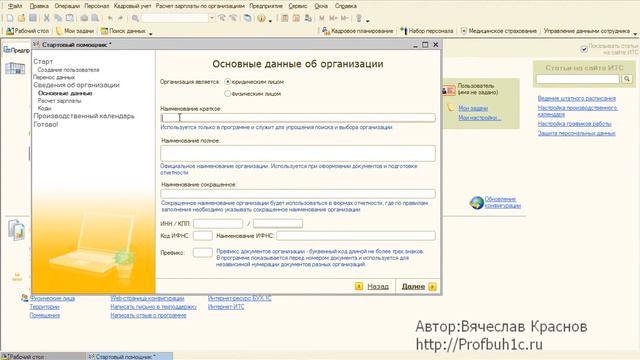Click the Redo arrow toolbar icon
This screenshot has width=640, height=360.
tap(120, 18)
